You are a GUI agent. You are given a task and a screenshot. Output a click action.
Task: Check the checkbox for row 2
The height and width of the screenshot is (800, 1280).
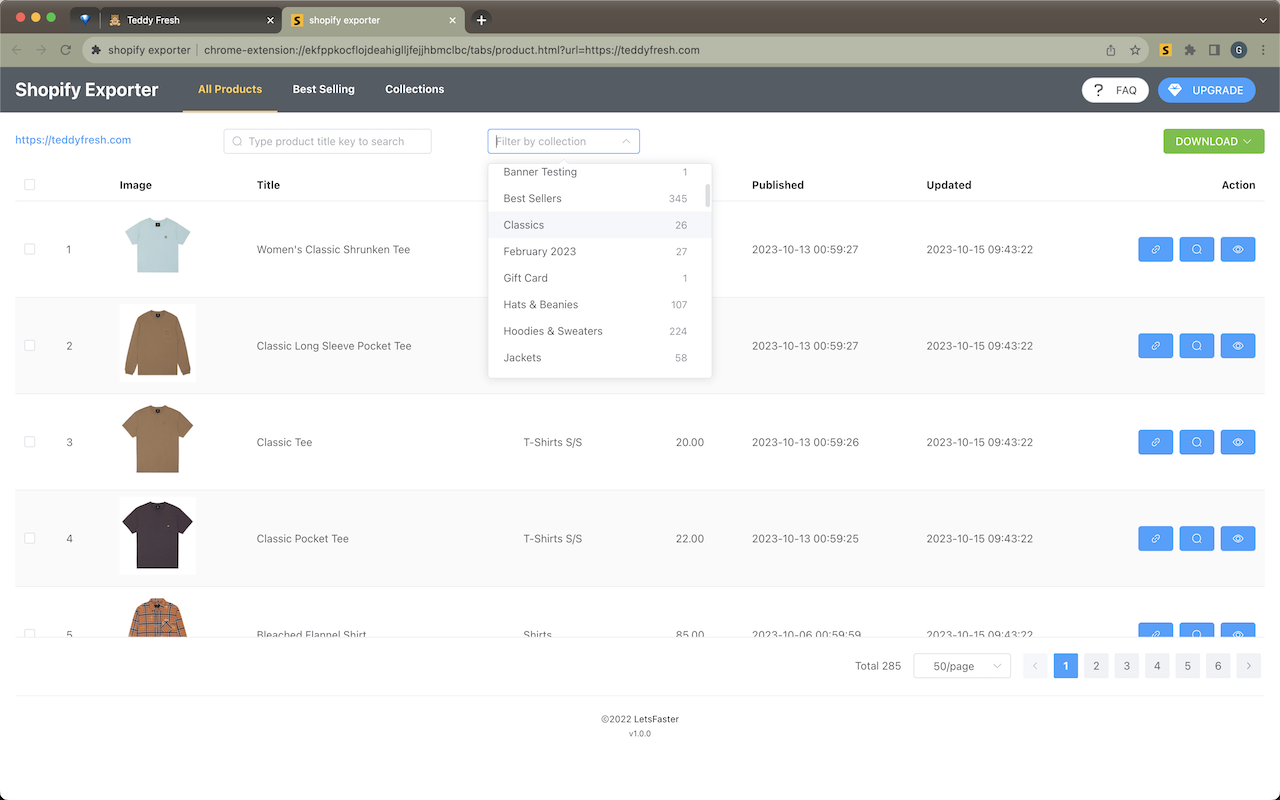[x=29, y=346]
